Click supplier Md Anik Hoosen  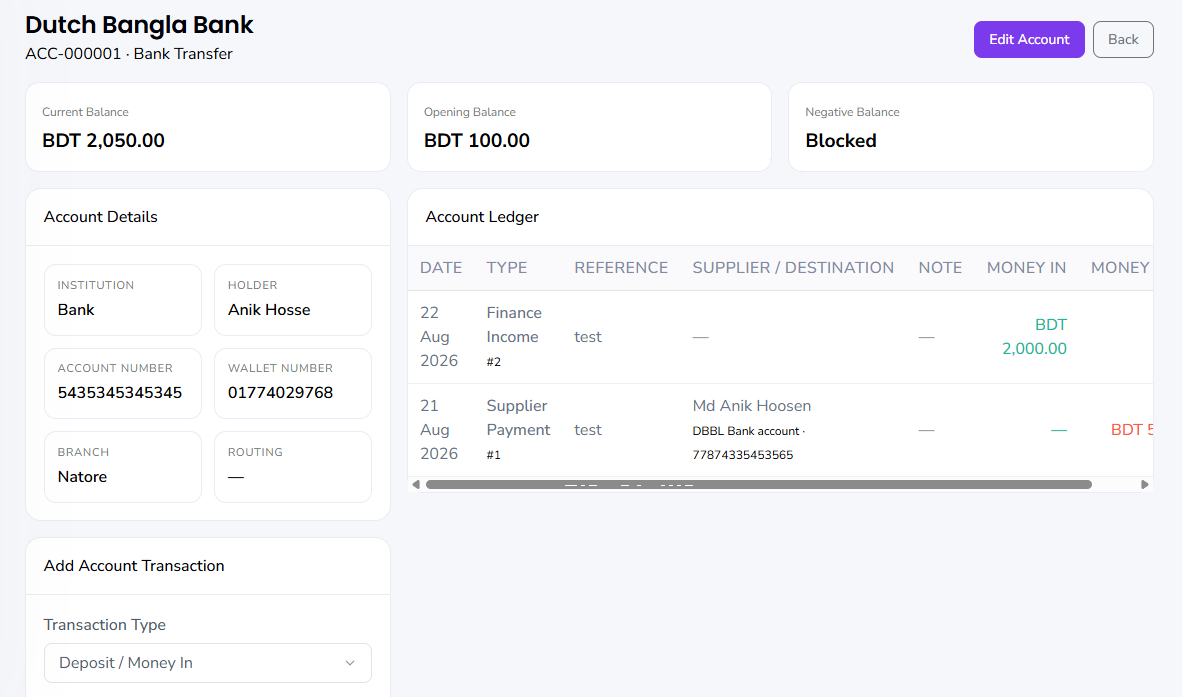click(751, 406)
